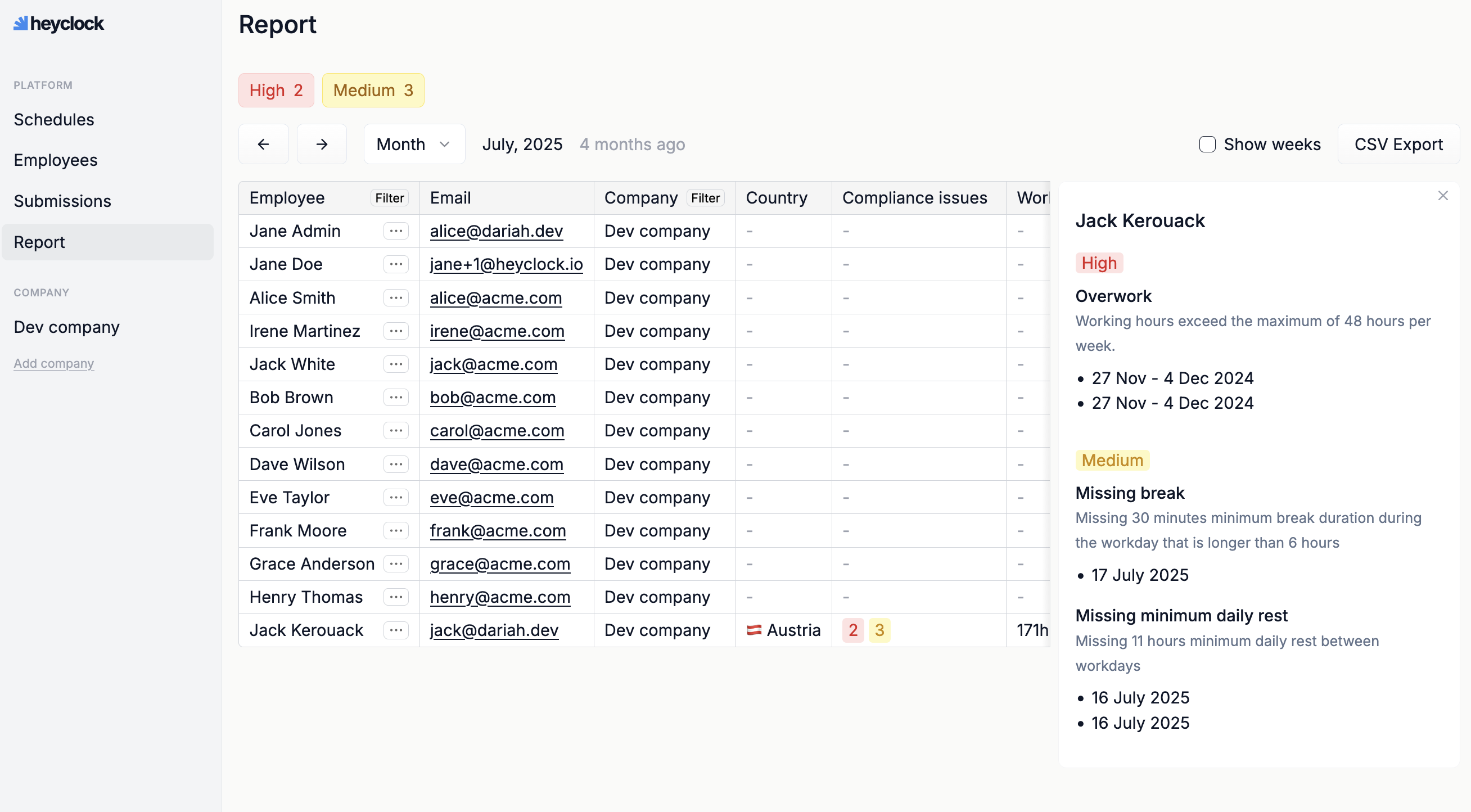The image size is (1471, 812).
Task: Open the options menu for Eve Taylor
Action: tap(396, 497)
